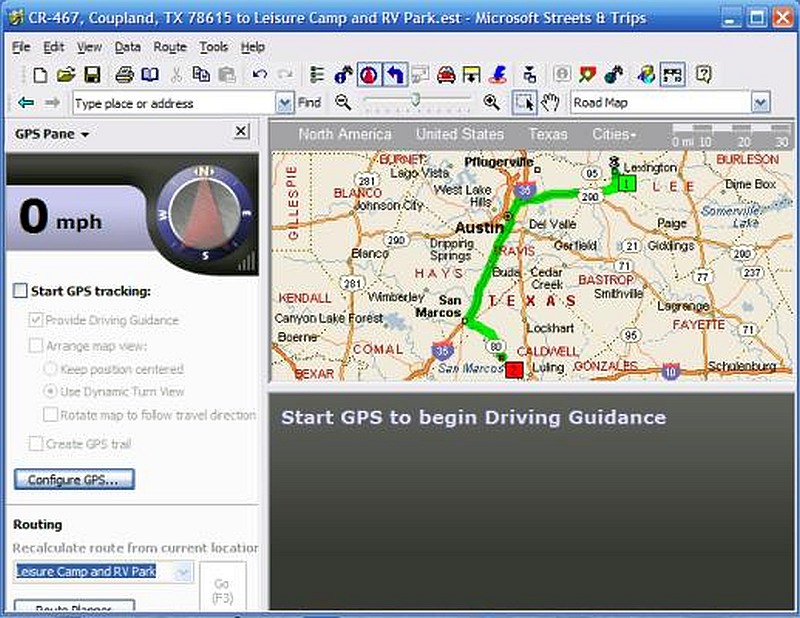
Task: Toggle the red compass GPS pane icon
Action: point(369,75)
